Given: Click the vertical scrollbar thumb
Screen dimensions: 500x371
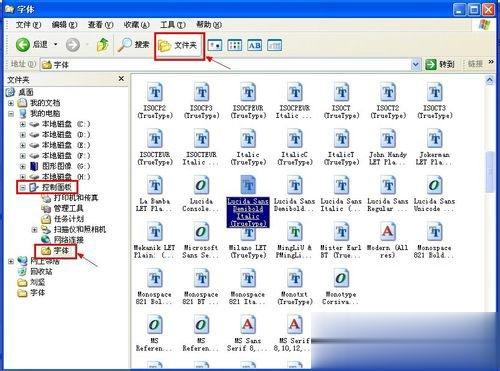Looking at the screenshot, I should [489, 172].
